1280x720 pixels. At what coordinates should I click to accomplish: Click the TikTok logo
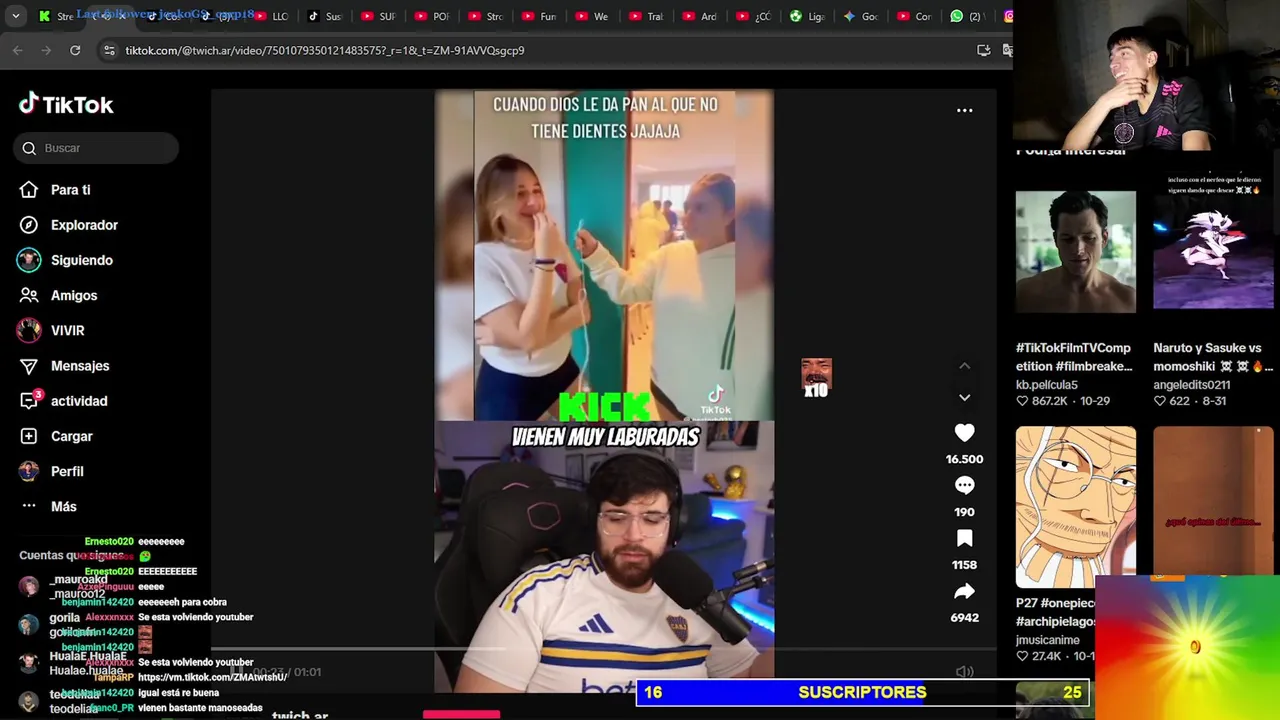[x=66, y=104]
